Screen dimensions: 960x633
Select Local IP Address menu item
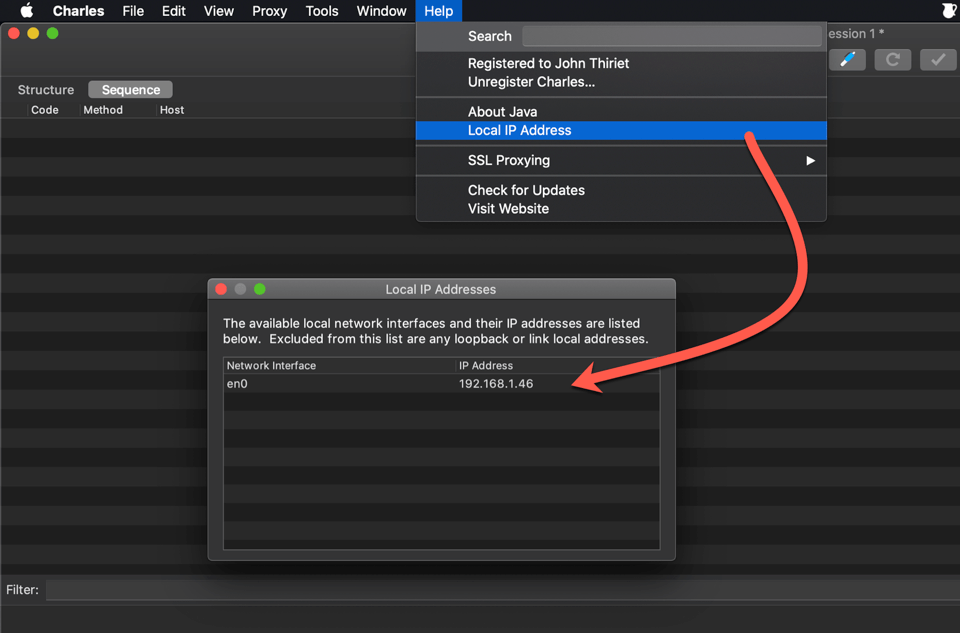pos(621,130)
